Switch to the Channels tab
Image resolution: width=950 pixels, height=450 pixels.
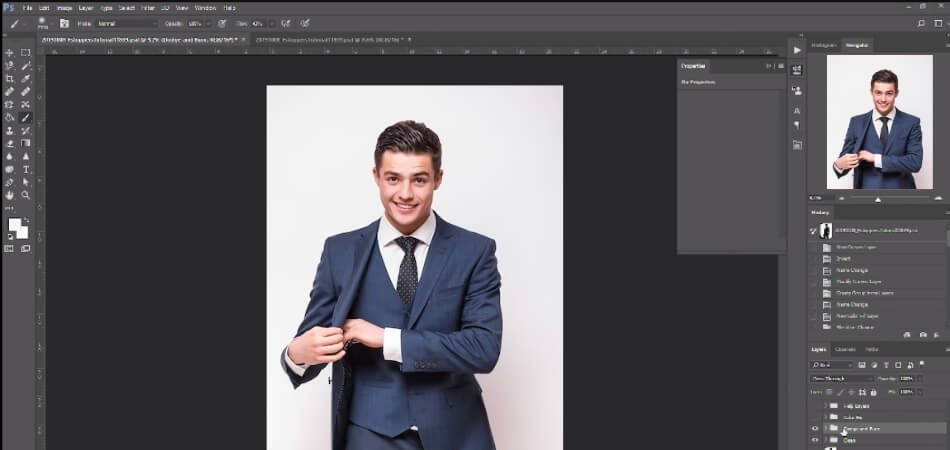845,349
